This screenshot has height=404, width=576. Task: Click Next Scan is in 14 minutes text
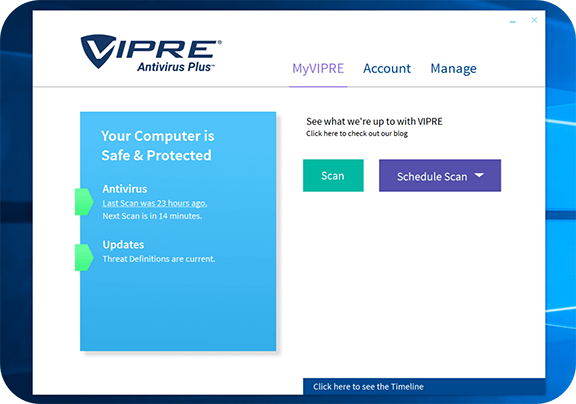pyautogui.click(x=152, y=216)
